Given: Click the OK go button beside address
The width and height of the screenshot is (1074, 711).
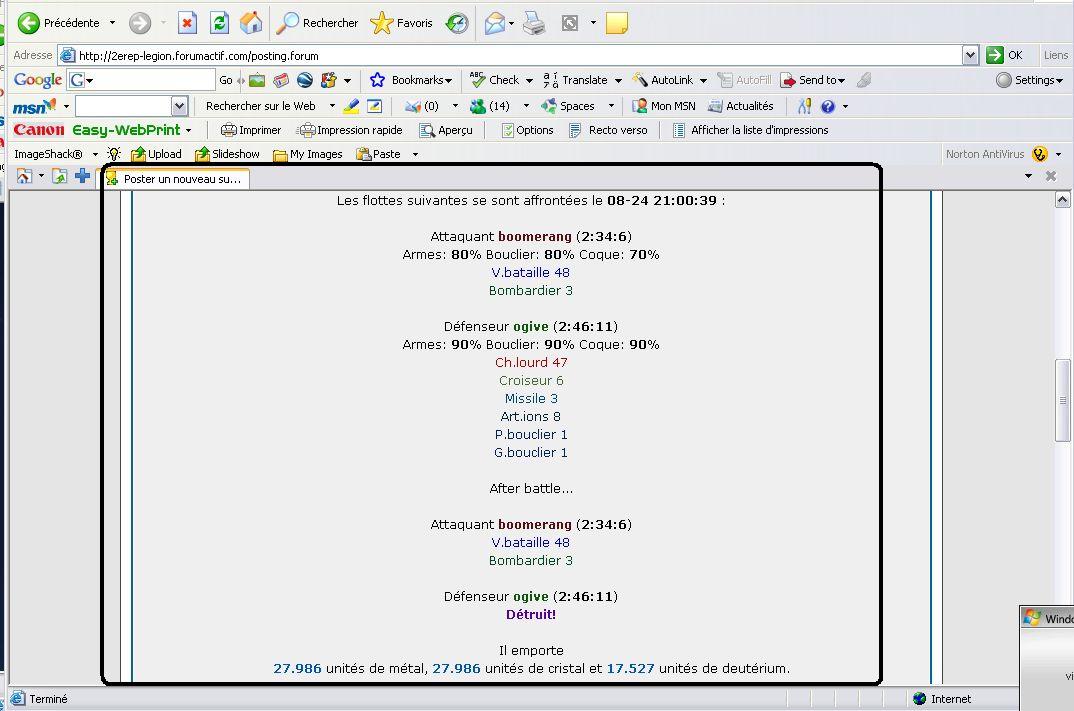Looking at the screenshot, I should coord(1005,55).
